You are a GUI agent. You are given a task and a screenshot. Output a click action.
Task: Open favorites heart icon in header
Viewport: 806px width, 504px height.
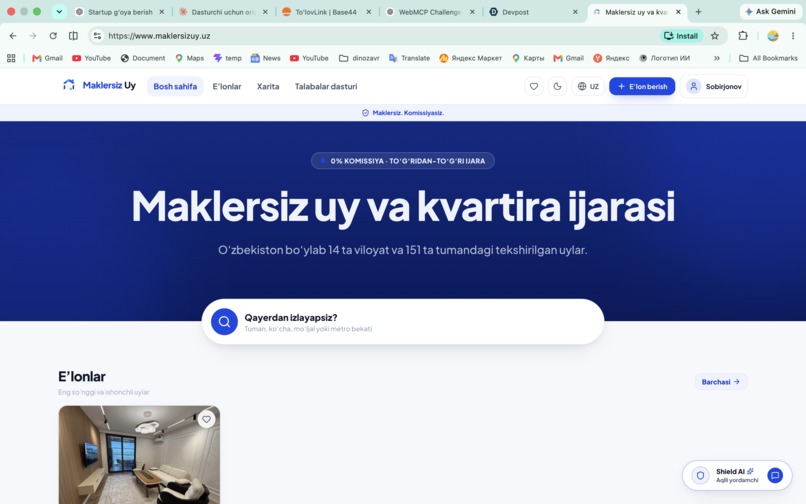[534, 86]
